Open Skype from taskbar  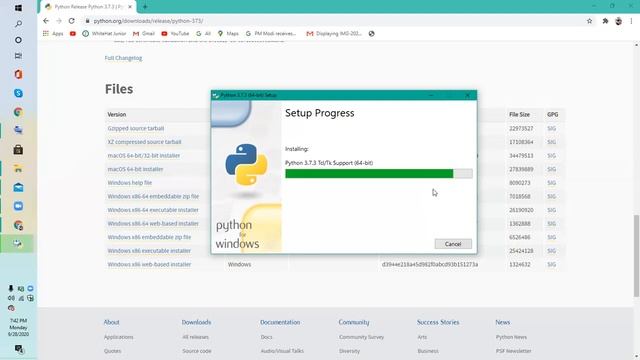coord(18,93)
